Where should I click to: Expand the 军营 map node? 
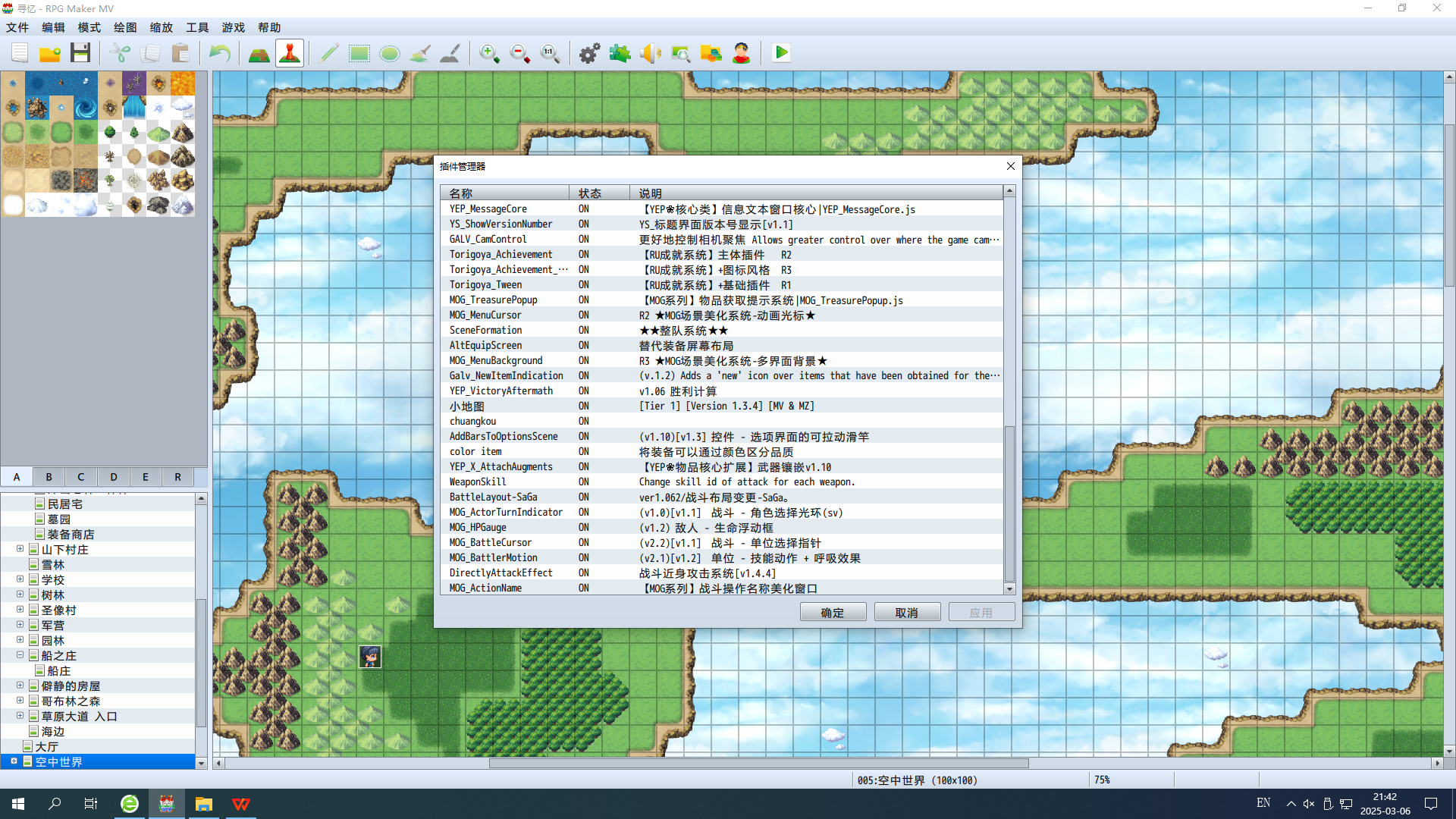(20, 625)
